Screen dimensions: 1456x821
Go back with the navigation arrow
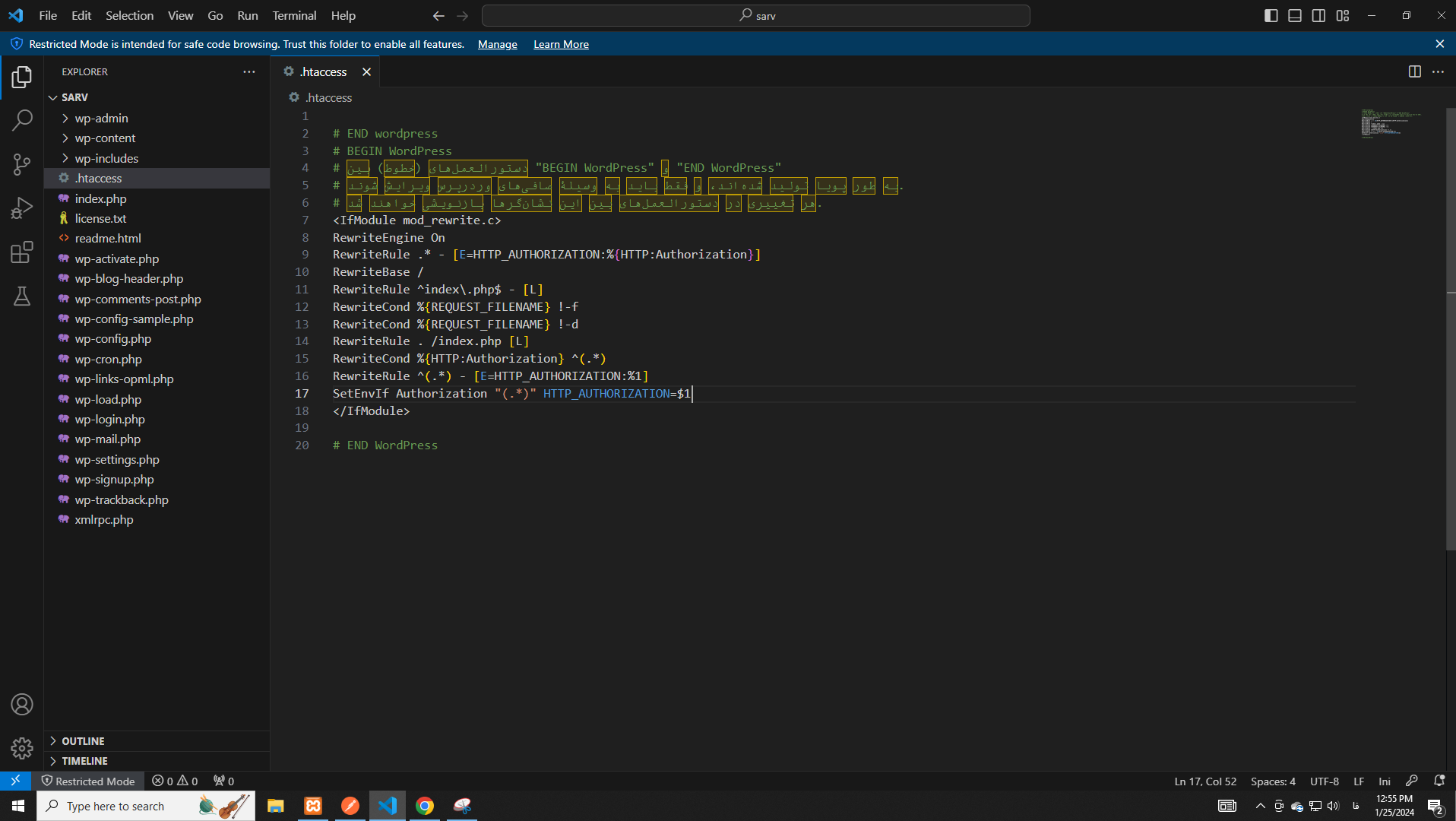[438, 15]
